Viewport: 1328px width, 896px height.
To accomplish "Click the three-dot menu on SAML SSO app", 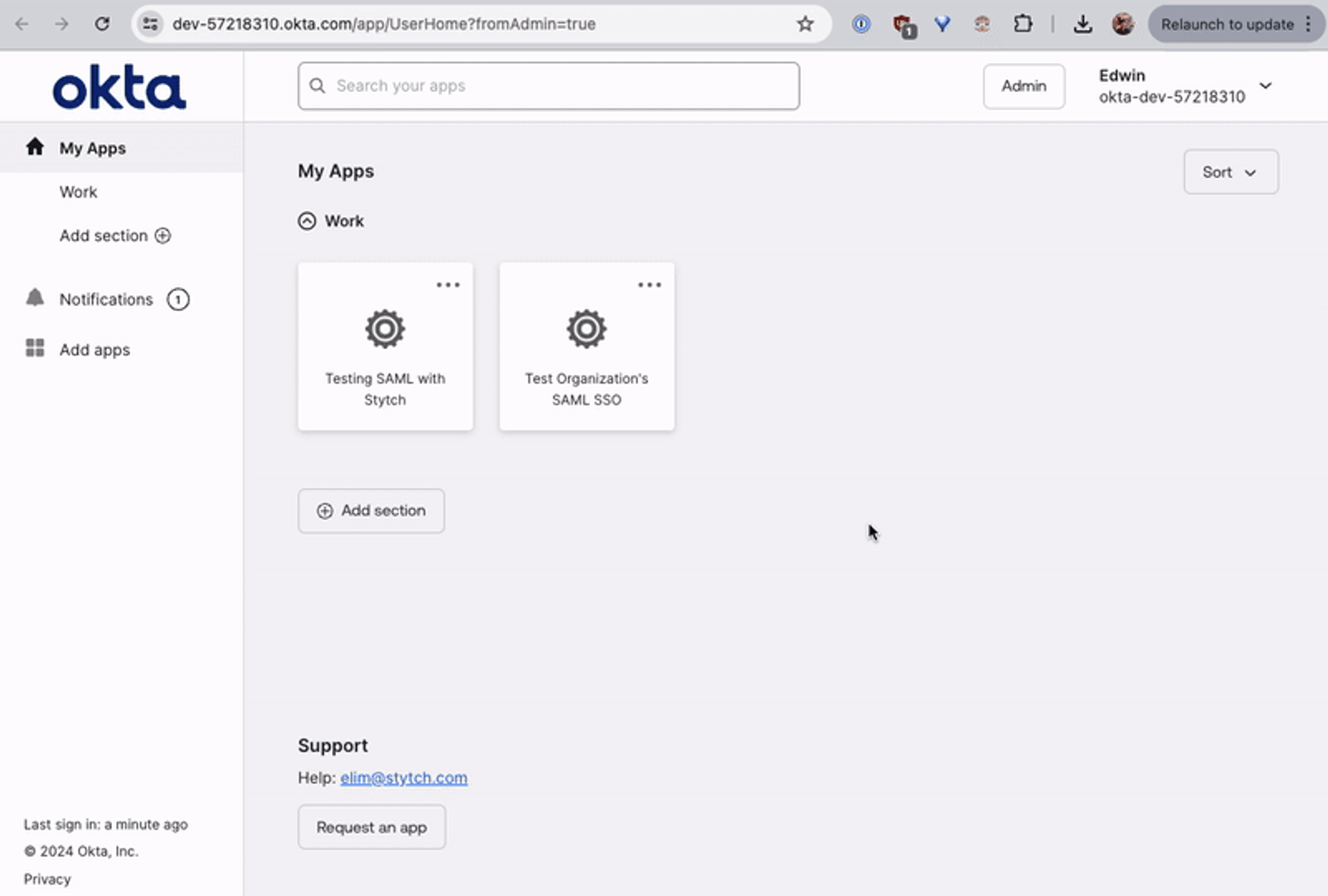I will [x=649, y=285].
